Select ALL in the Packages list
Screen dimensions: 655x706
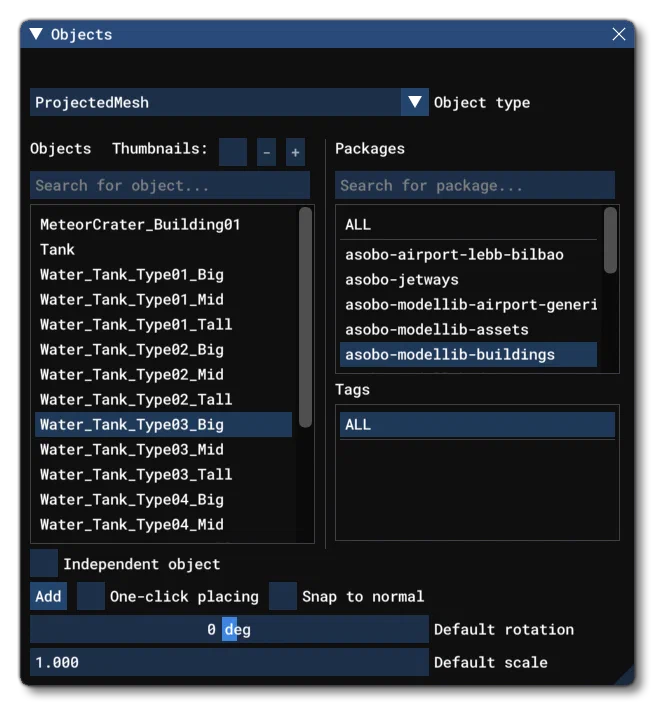tap(468, 224)
